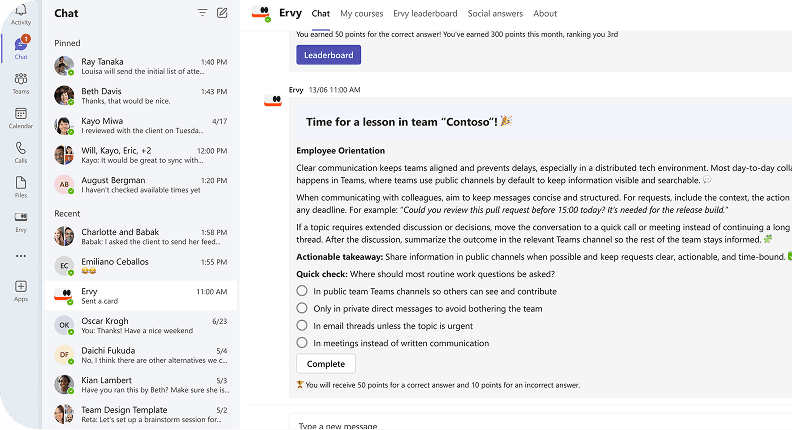The height and width of the screenshot is (430, 792).
Task: Click the 'Type a new message' box
Action: click(x=540, y=423)
